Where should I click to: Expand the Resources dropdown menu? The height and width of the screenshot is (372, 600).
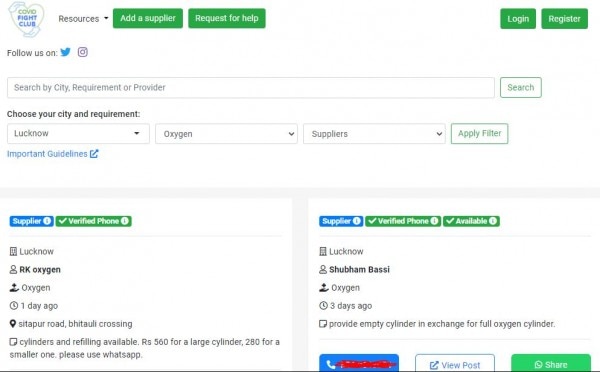coord(83,18)
